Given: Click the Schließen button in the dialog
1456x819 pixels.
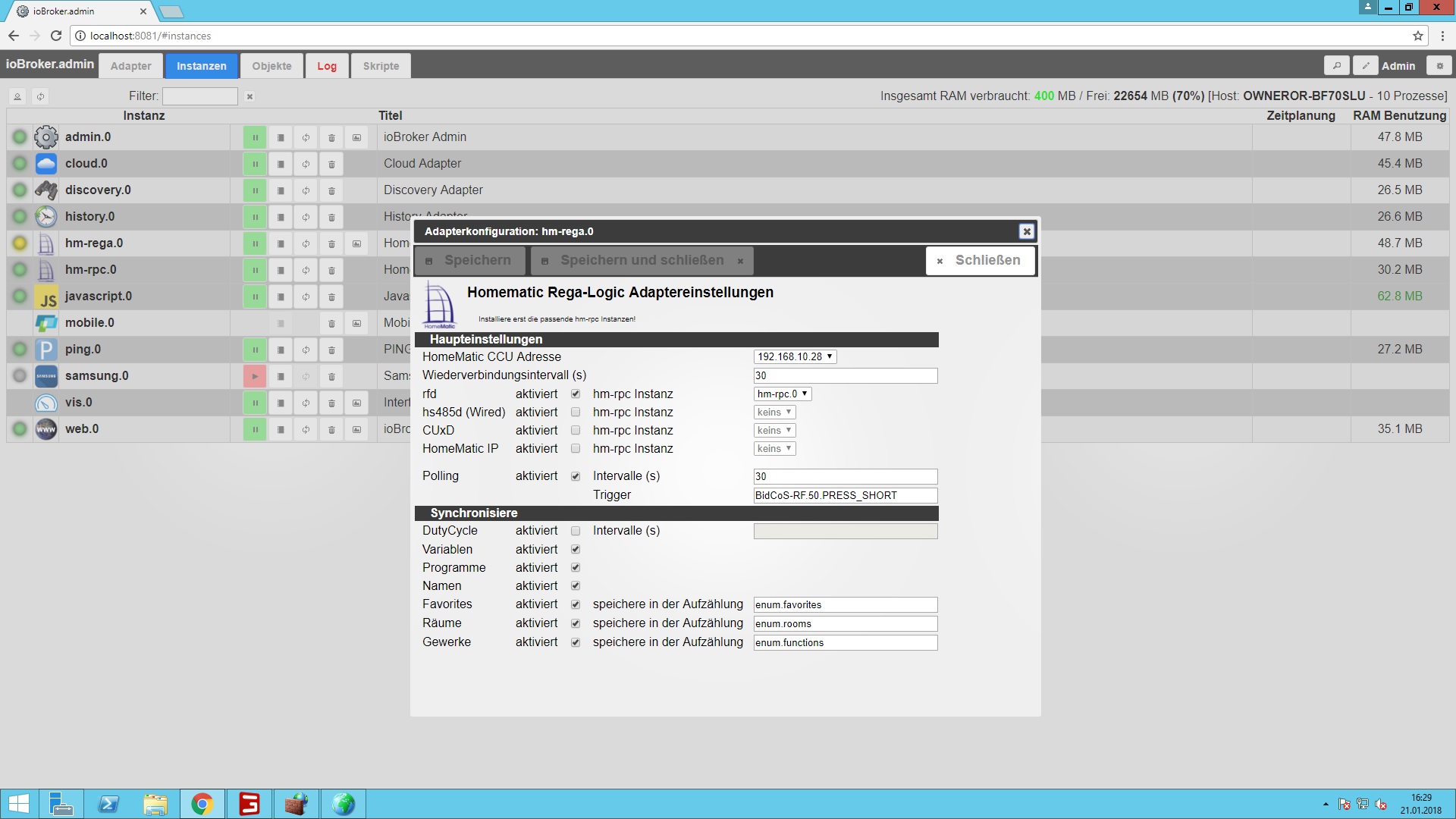Looking at the screenshot, I should pyautogui.click(x=980, y=260).
